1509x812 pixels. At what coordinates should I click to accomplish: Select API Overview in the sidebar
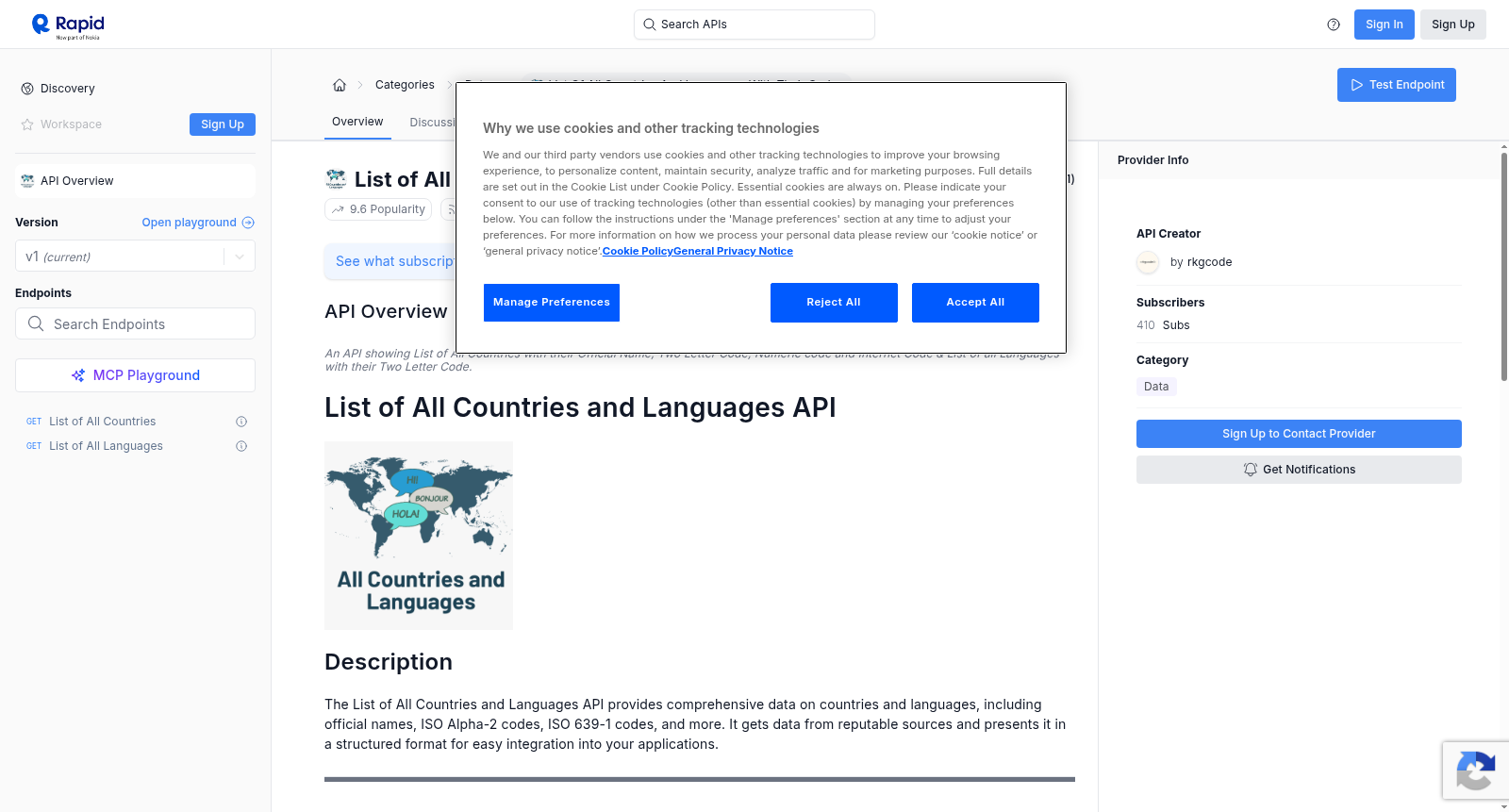tap(135, 181)
